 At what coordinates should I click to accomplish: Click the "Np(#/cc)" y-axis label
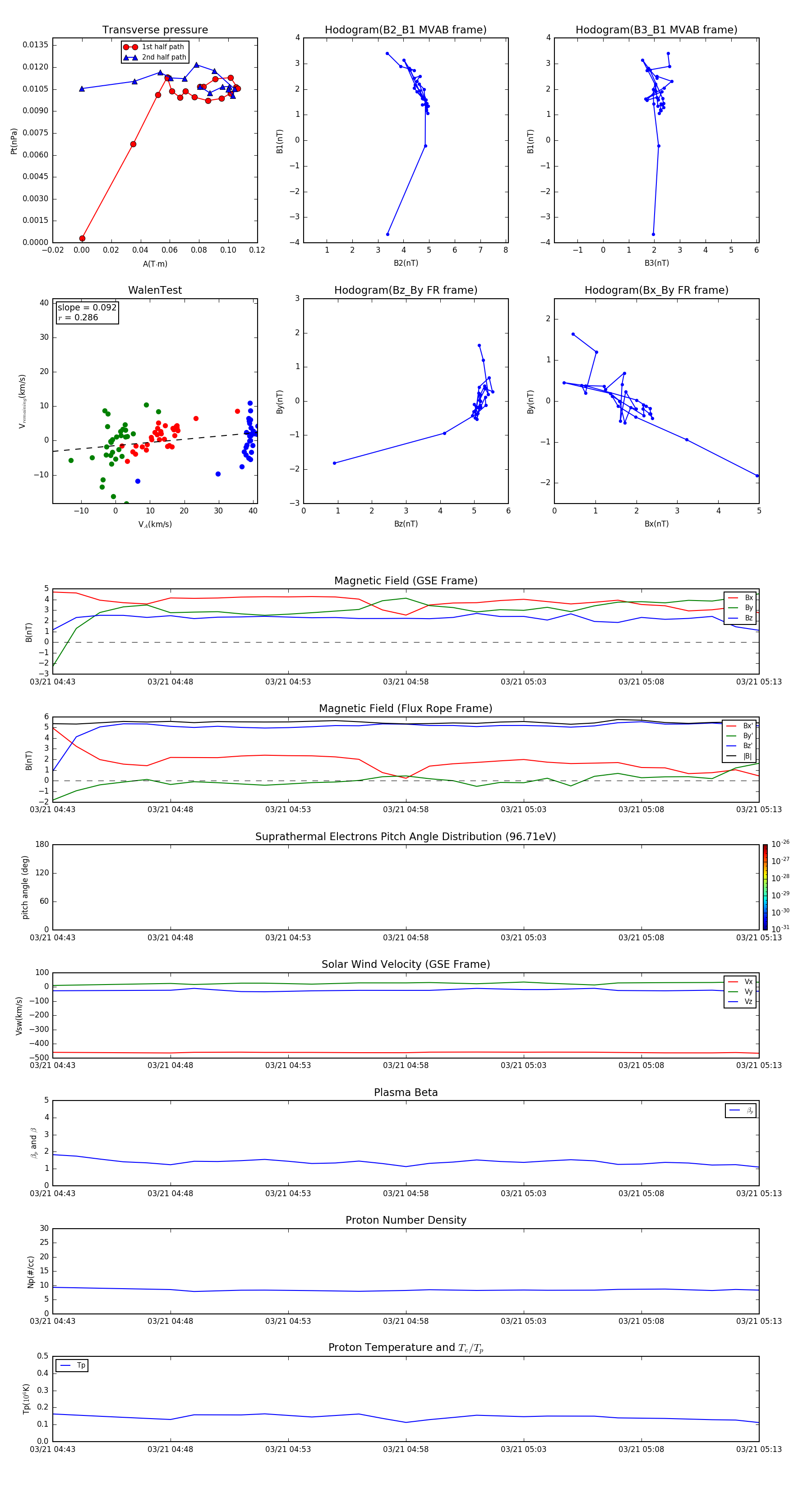tap(31, 1271)
